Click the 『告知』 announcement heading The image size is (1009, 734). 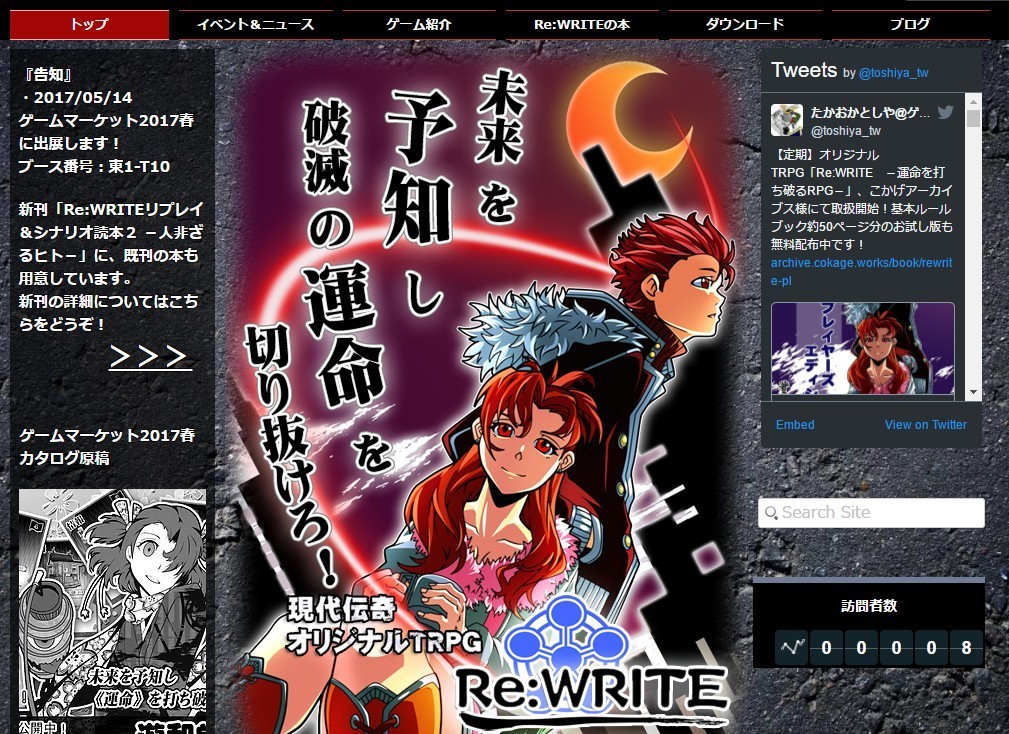pyautogui.click(x=48, y=75)
